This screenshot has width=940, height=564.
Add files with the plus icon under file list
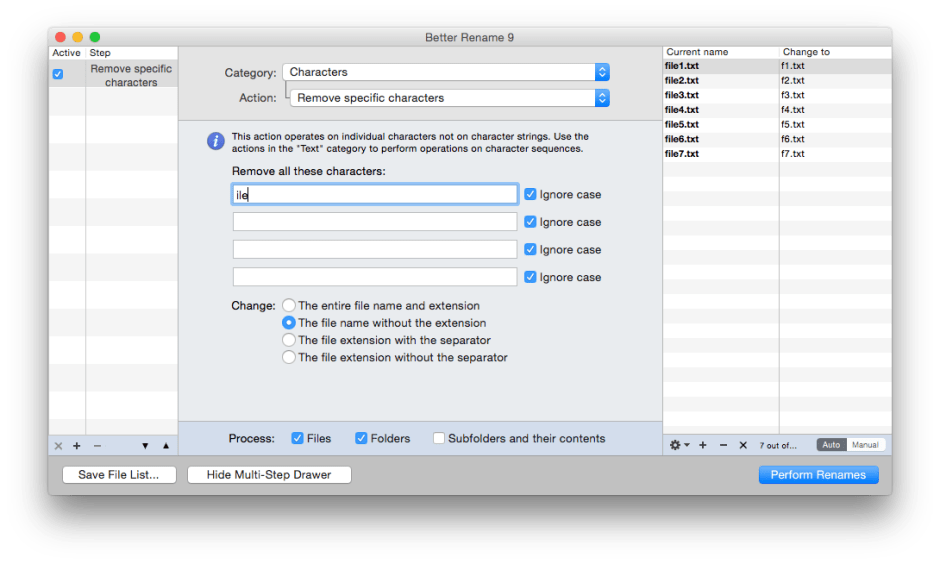pyautogui.click(x=703, y=445)
